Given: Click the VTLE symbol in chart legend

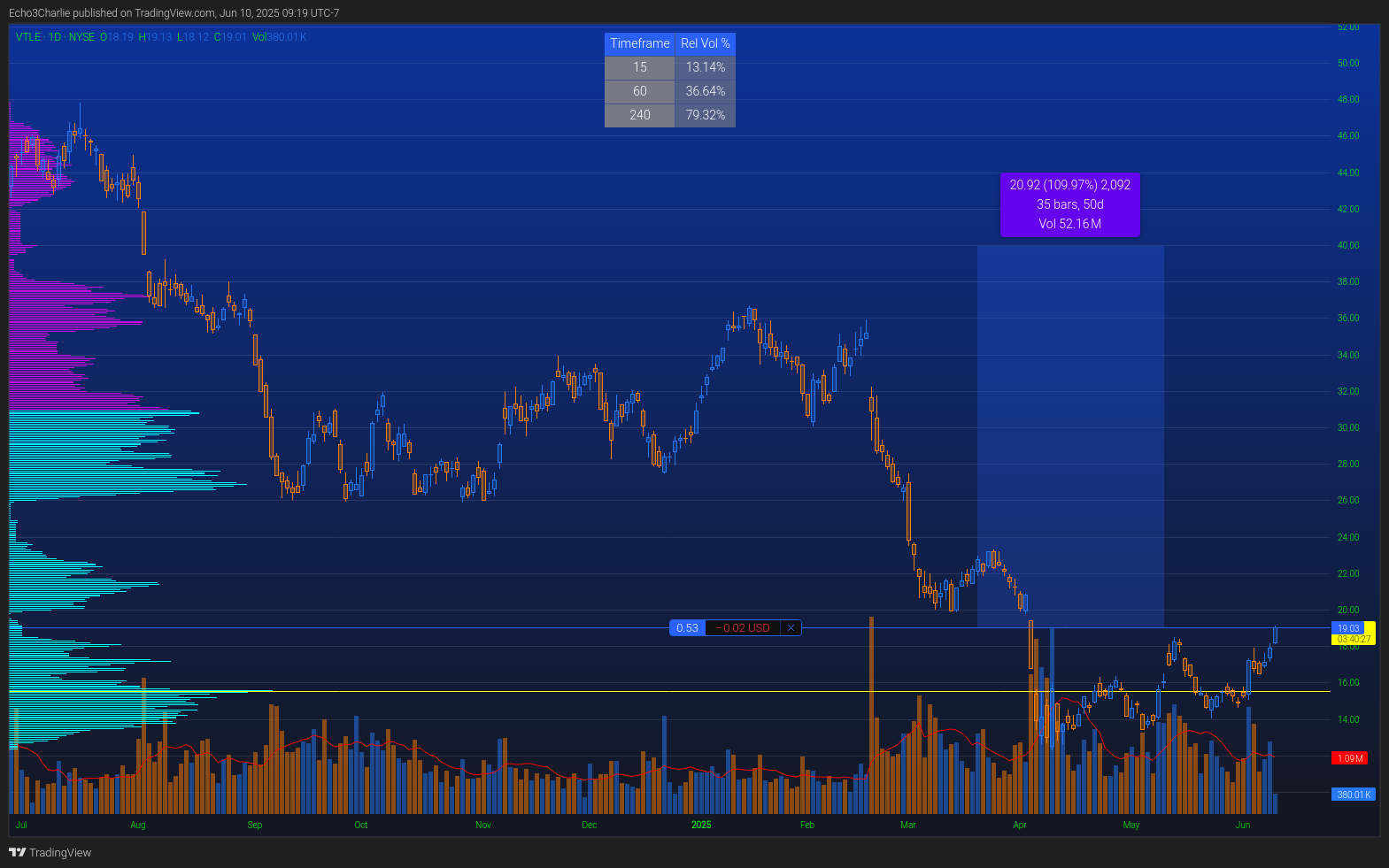Looking at the screenshot, I should [x=28, y=37].
